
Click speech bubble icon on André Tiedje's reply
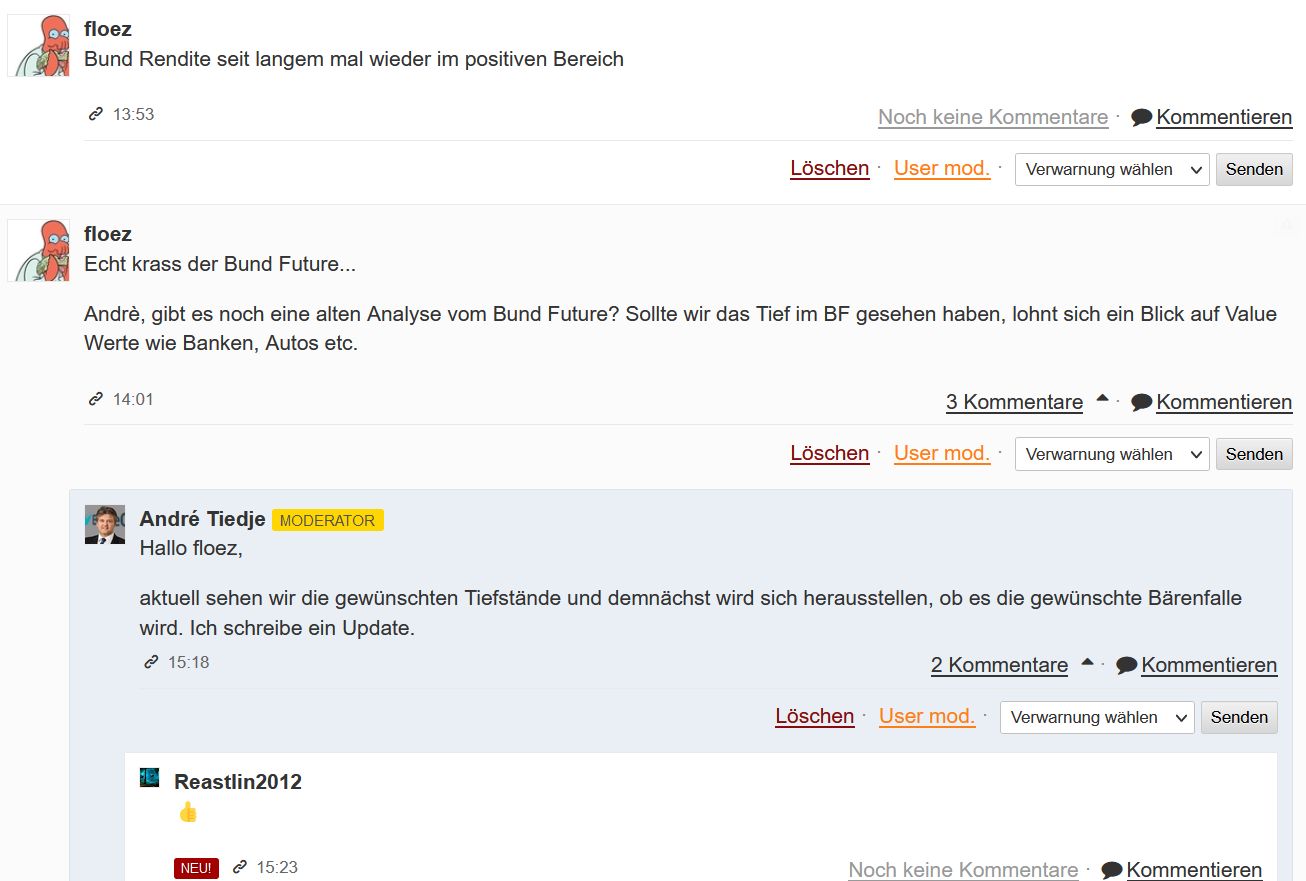pyautogui.click(x=1126, y=665)
